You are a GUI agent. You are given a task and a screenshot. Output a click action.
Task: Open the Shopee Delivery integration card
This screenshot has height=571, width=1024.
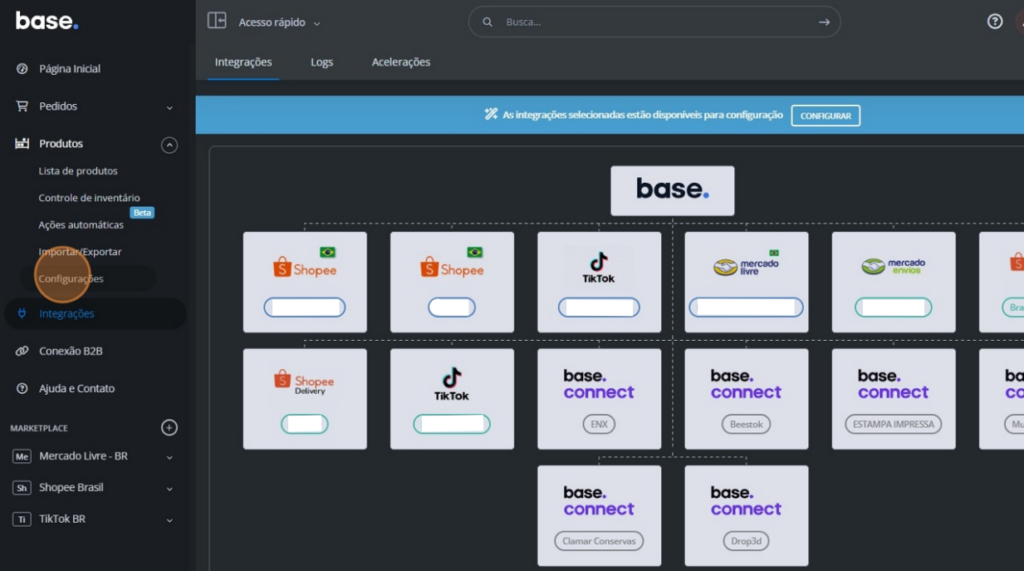[305, 399]
